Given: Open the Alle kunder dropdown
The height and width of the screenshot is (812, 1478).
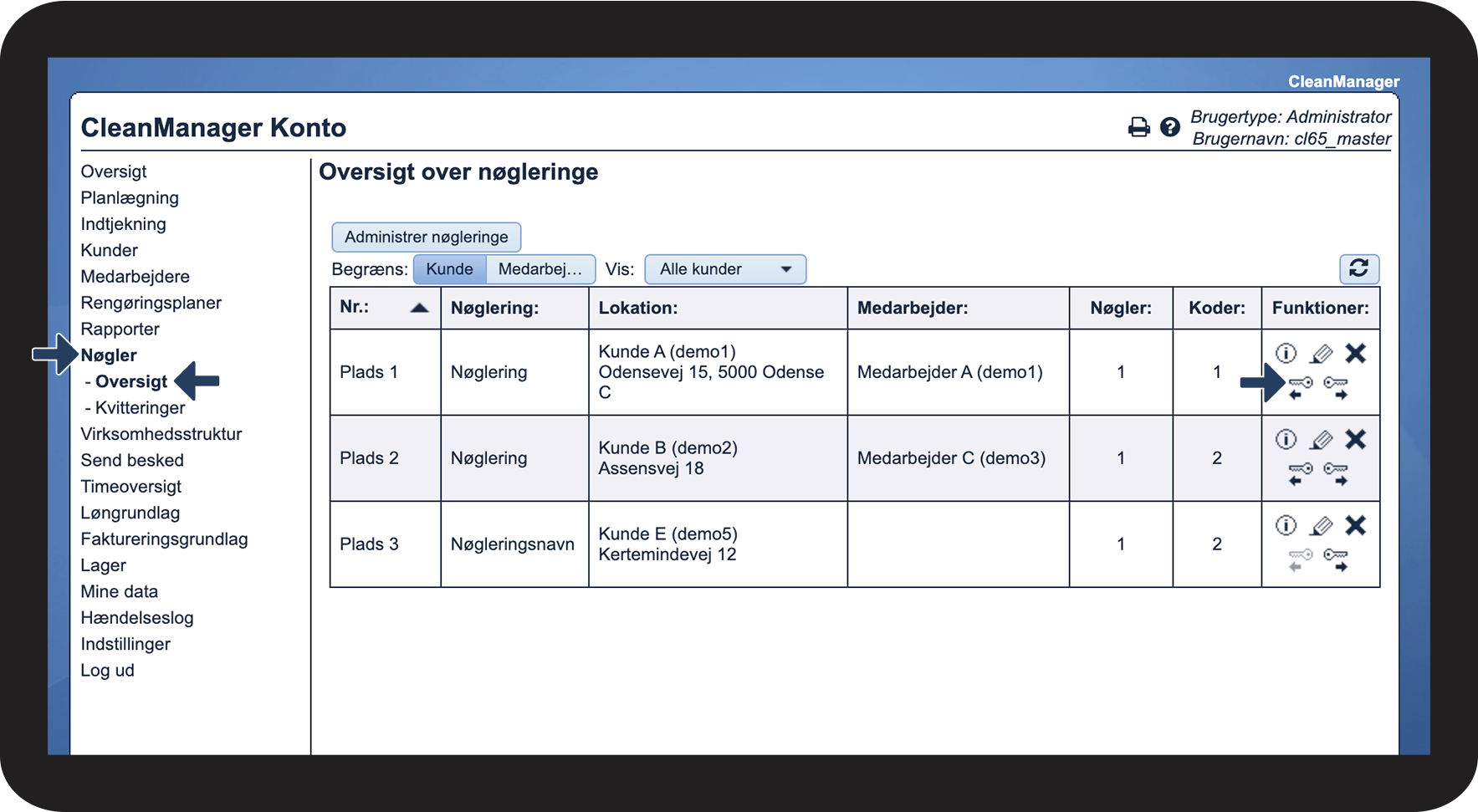Looking at the screenshot, I should pos(724,269).
